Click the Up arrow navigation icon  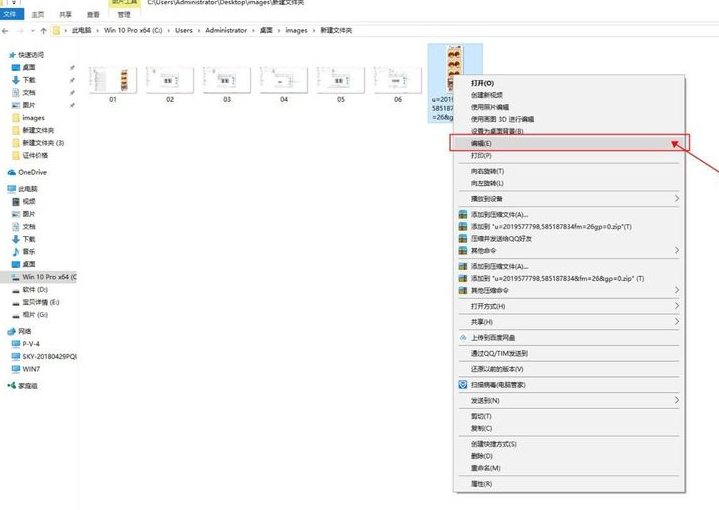click(x=43, y=31)
